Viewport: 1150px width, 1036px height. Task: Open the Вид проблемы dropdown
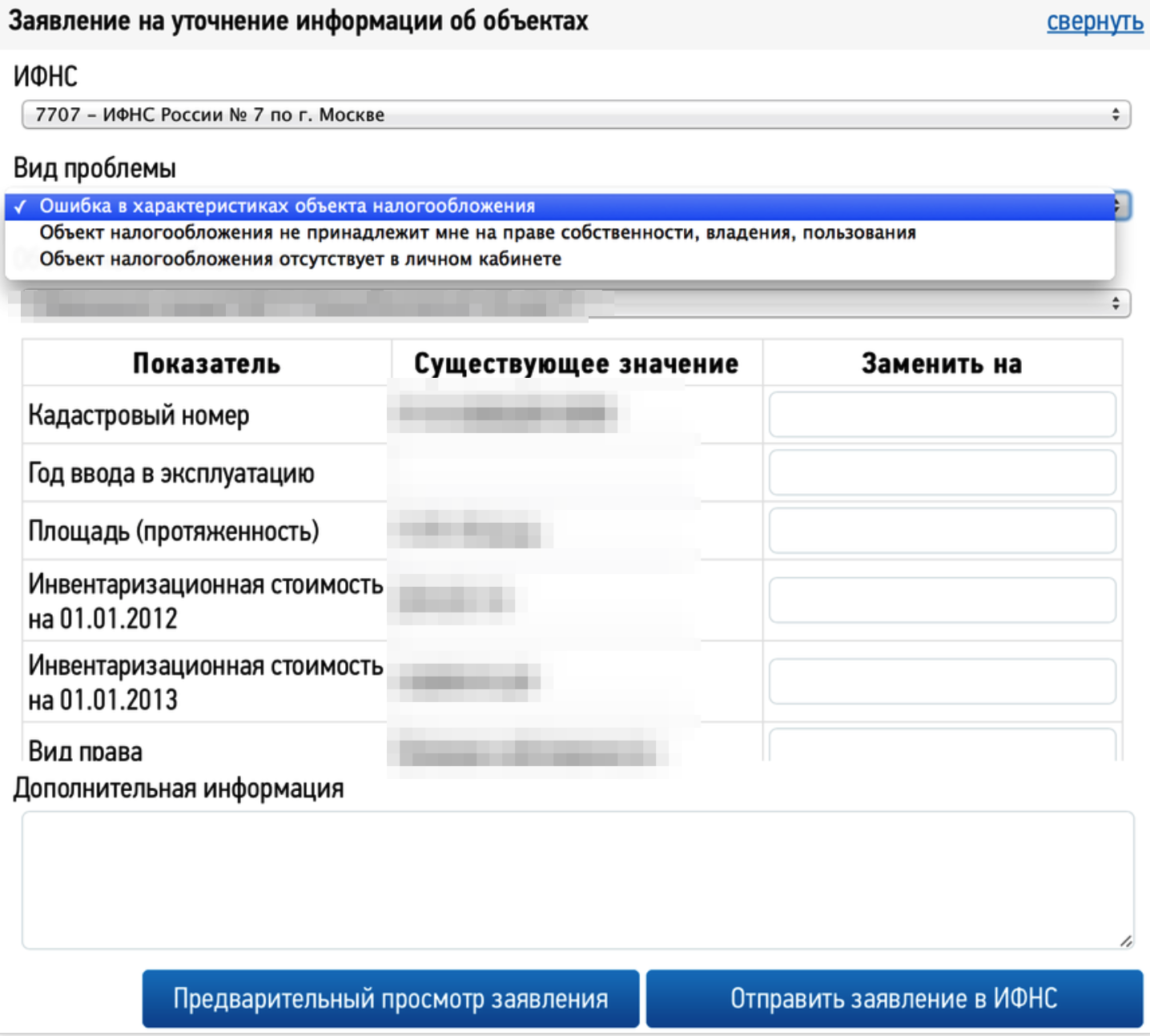point(561,207)
